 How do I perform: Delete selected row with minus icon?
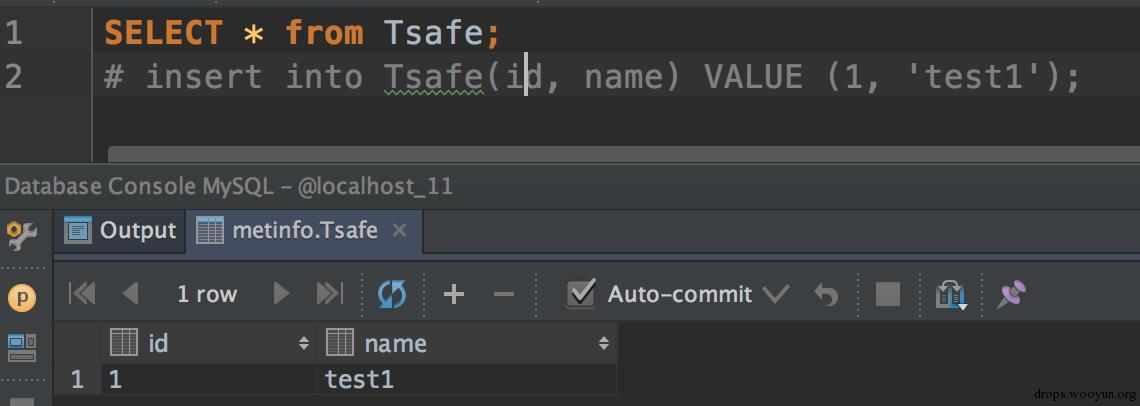(x=504, y=293)
